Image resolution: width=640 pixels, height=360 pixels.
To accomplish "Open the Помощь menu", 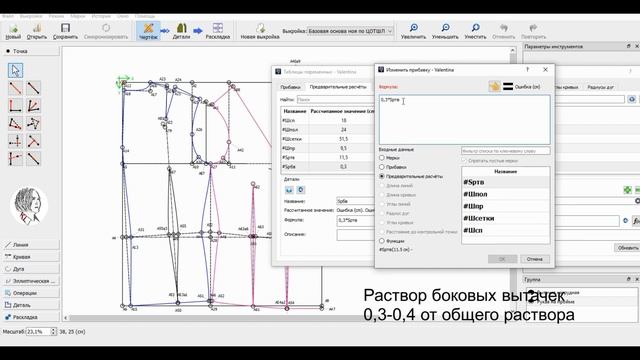I will (145, 16).
